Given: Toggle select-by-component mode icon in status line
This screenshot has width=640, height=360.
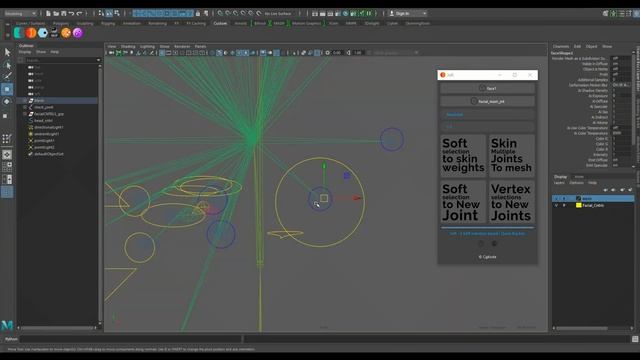Looking at the screenshot, I should (117, 13).
